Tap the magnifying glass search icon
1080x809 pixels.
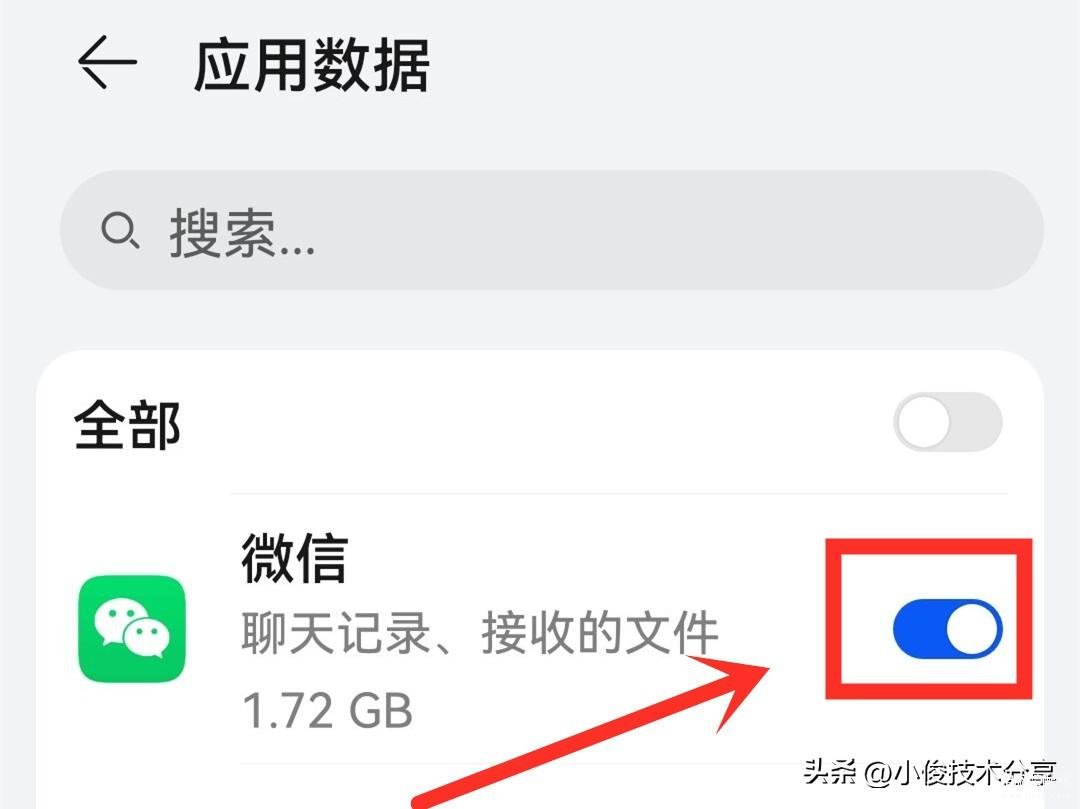tap(121, 231)
